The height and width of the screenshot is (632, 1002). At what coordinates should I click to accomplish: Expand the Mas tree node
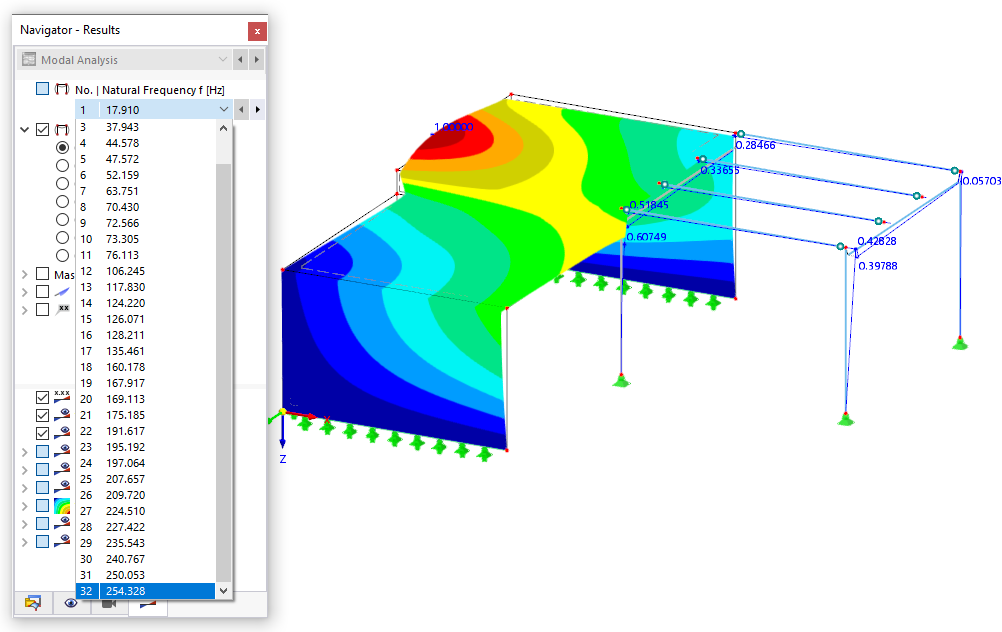tap(24, 274)
